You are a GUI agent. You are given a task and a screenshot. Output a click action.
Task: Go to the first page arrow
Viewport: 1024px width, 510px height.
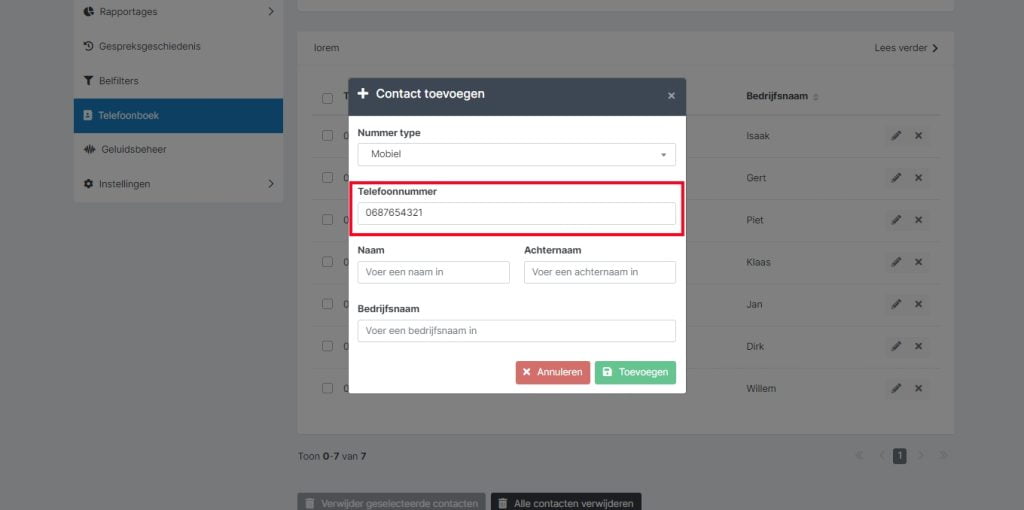point(859,456)
